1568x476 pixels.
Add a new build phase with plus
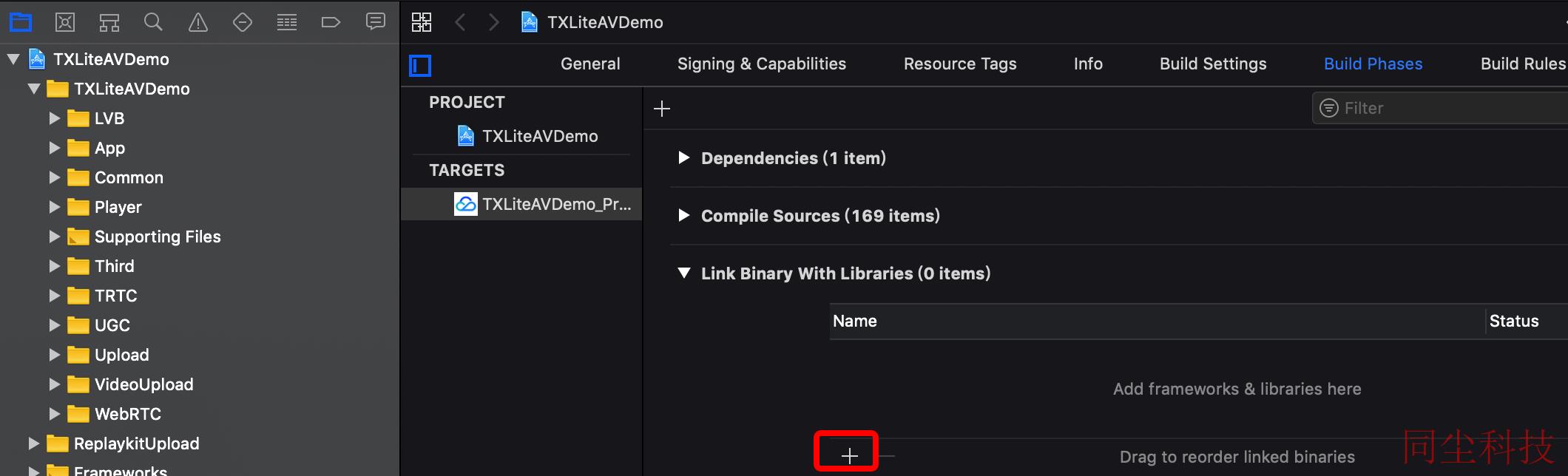pos(662,109)
